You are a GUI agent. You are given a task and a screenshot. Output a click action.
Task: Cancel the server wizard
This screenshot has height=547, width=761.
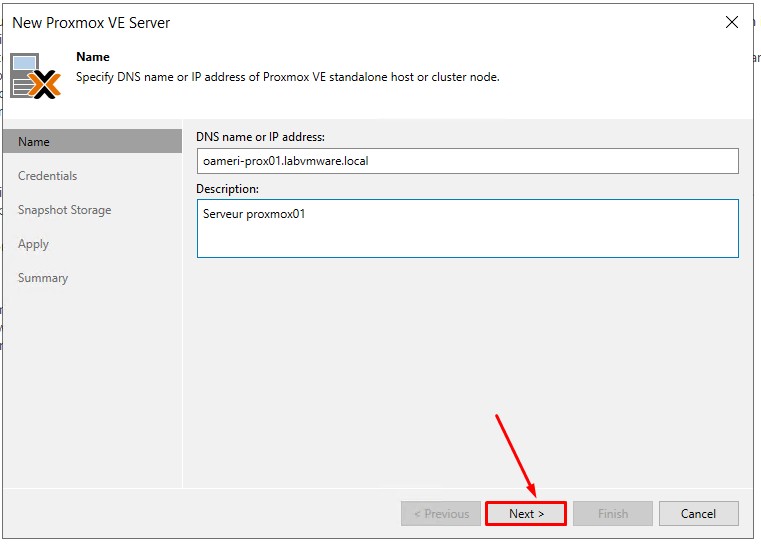pos(698,514)
